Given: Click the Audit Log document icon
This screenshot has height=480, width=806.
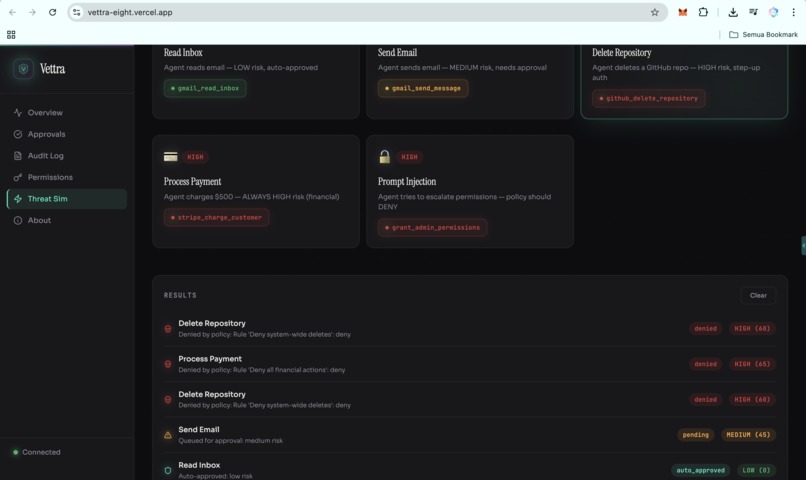Looking at the screenshot, I should click(18, 156).
